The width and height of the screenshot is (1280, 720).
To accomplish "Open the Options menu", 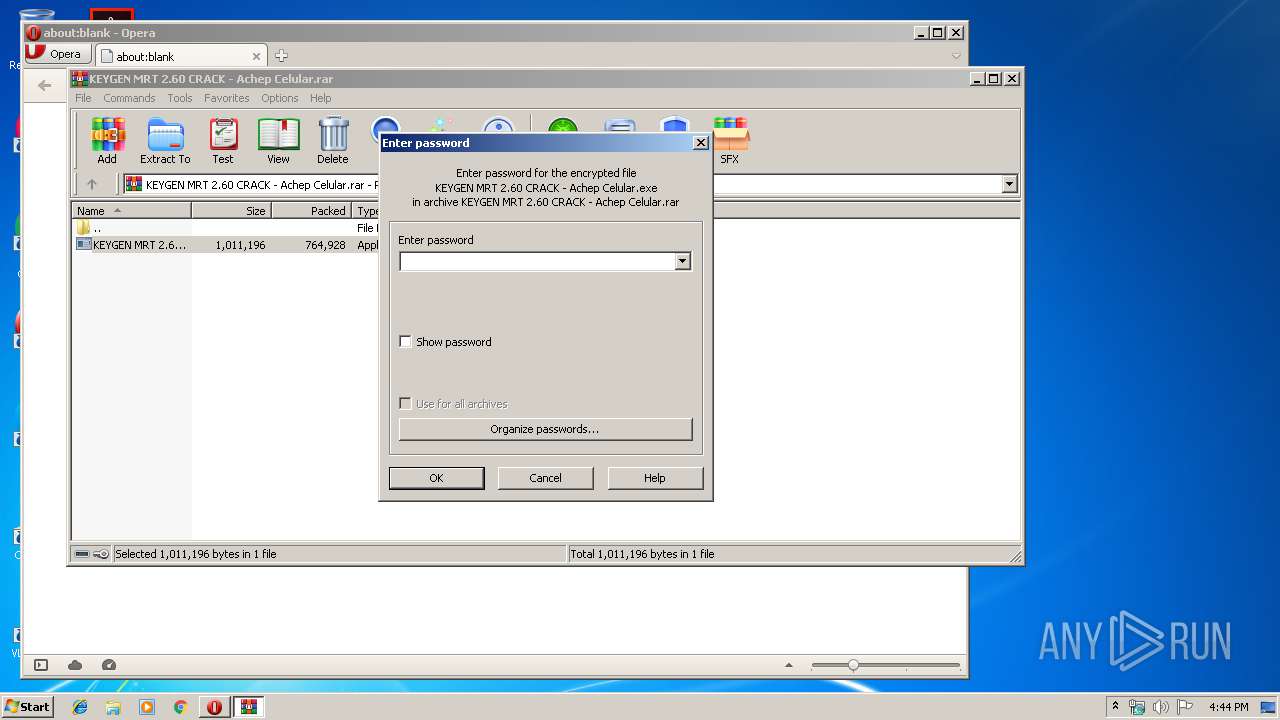I will pyautogui.click(x=280, y=98).
